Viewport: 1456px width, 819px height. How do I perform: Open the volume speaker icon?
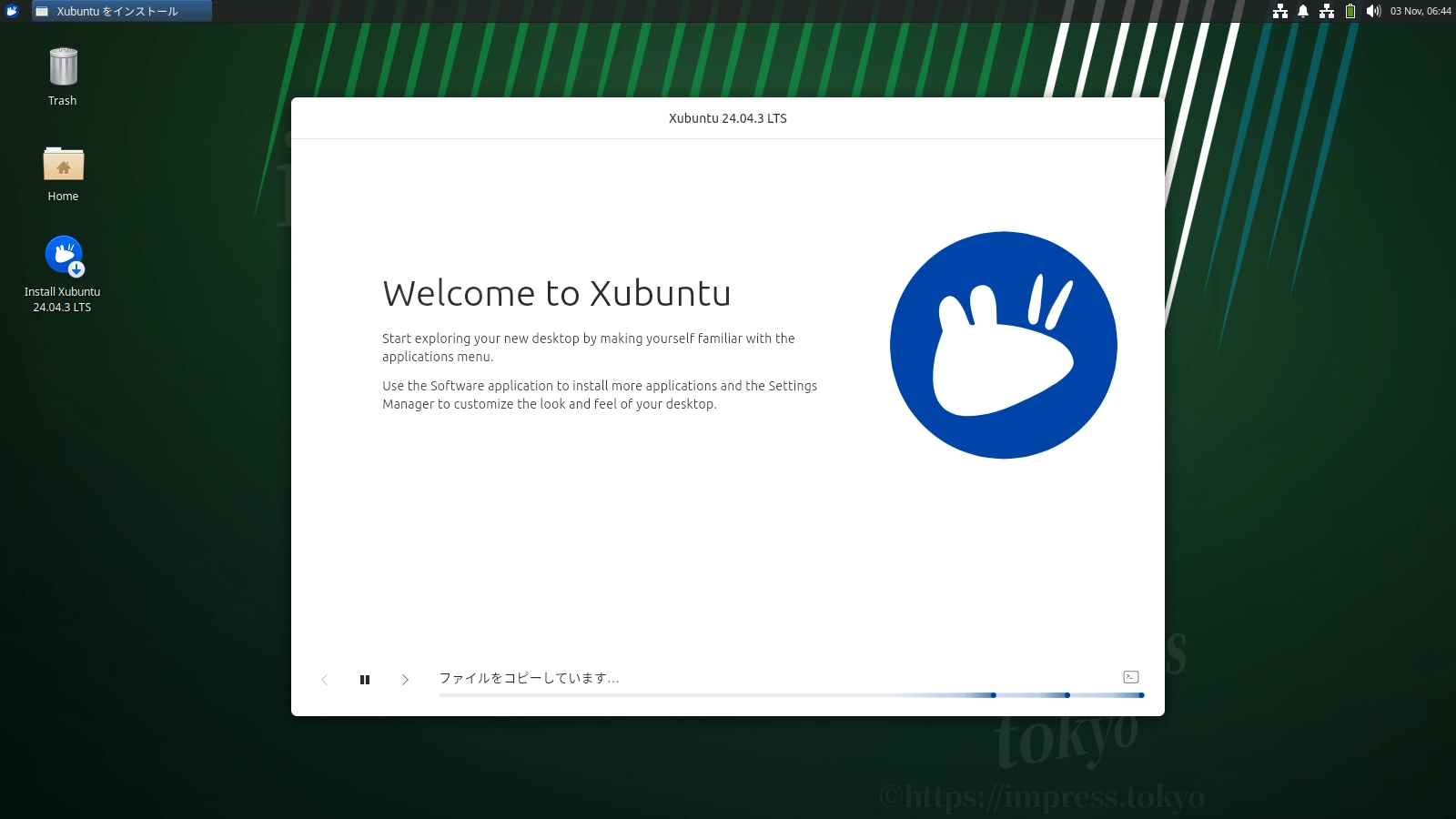coord(1373,11)
